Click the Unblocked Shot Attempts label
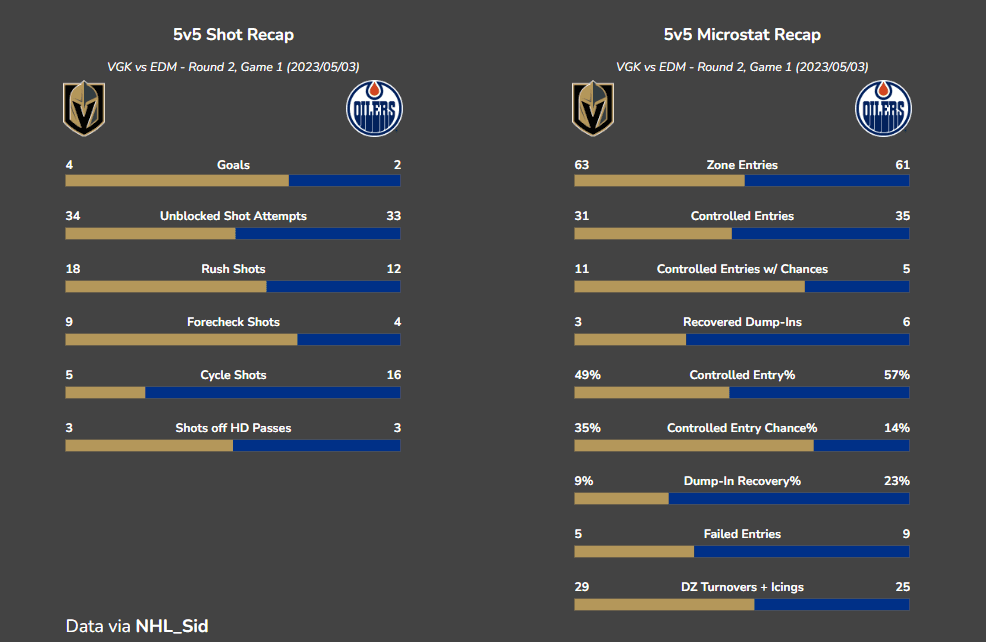986x642 pixels. tap(233, 216)
